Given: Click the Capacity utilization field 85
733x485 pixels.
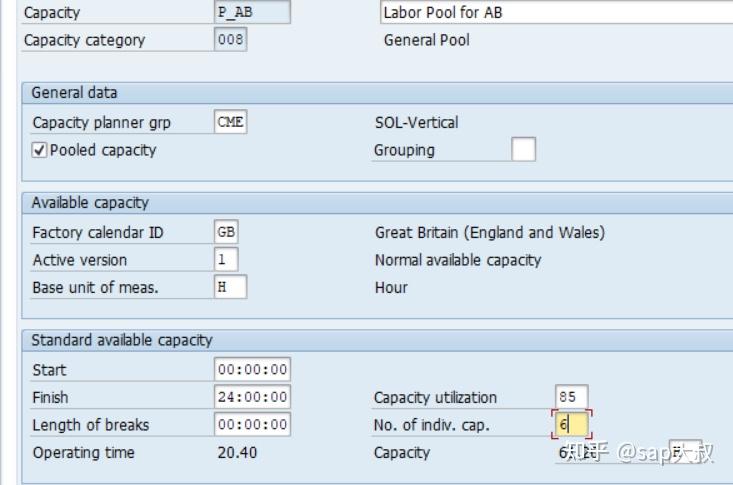Looking at the screenshot, I should (571, 397).
